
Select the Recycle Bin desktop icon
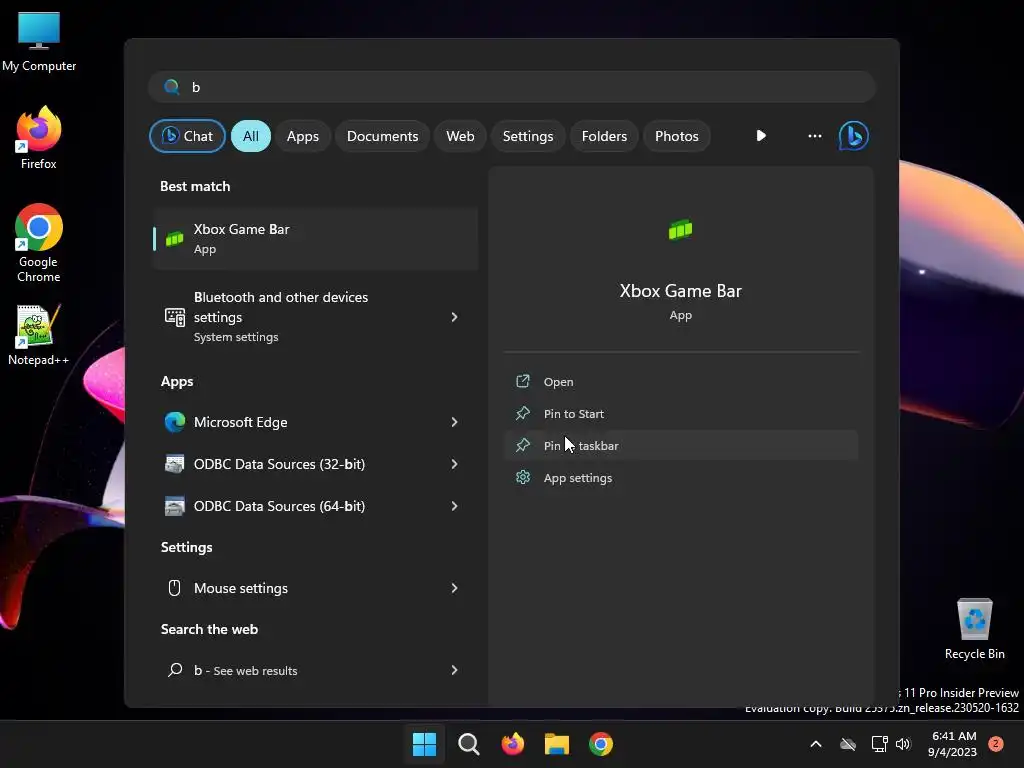[x=974, y=629]
